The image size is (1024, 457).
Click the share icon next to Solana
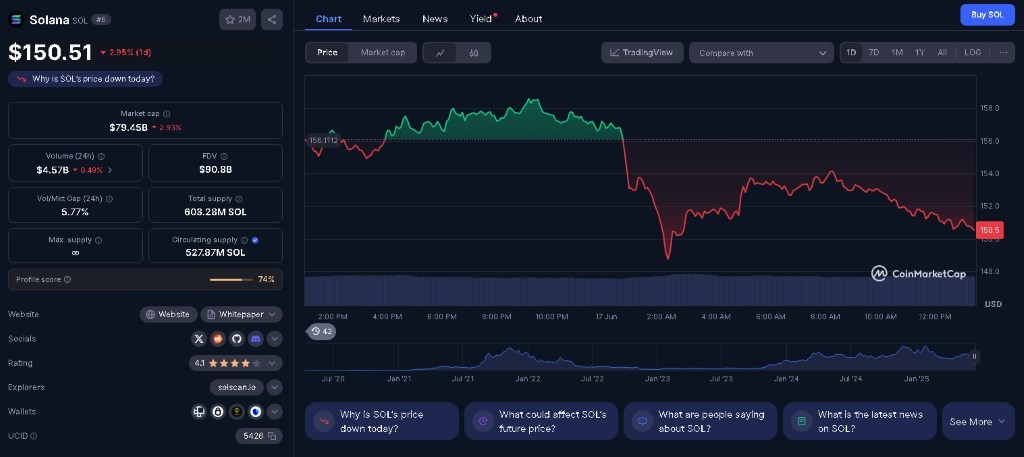(272, 19)
